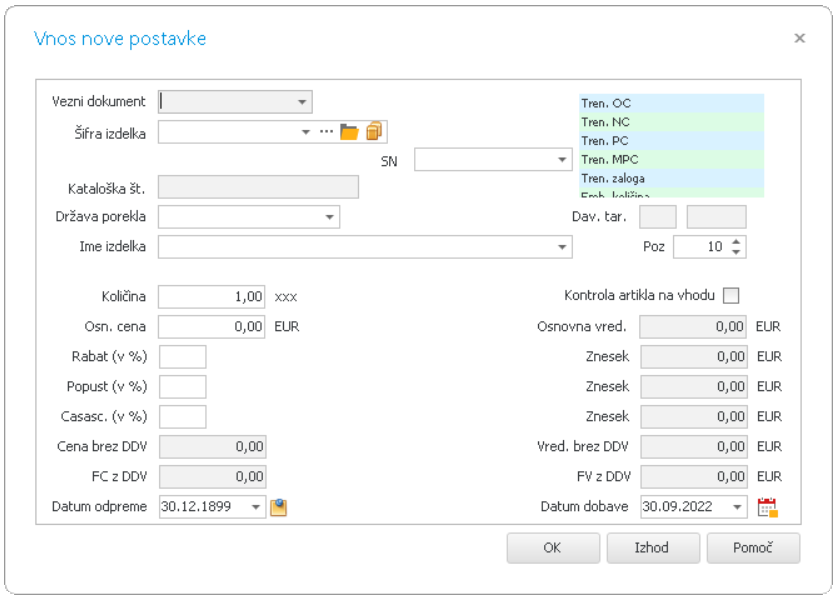Focus the Količina input field
The width and height of the screenshot is (835, 599).
click(x=211, y=297)
